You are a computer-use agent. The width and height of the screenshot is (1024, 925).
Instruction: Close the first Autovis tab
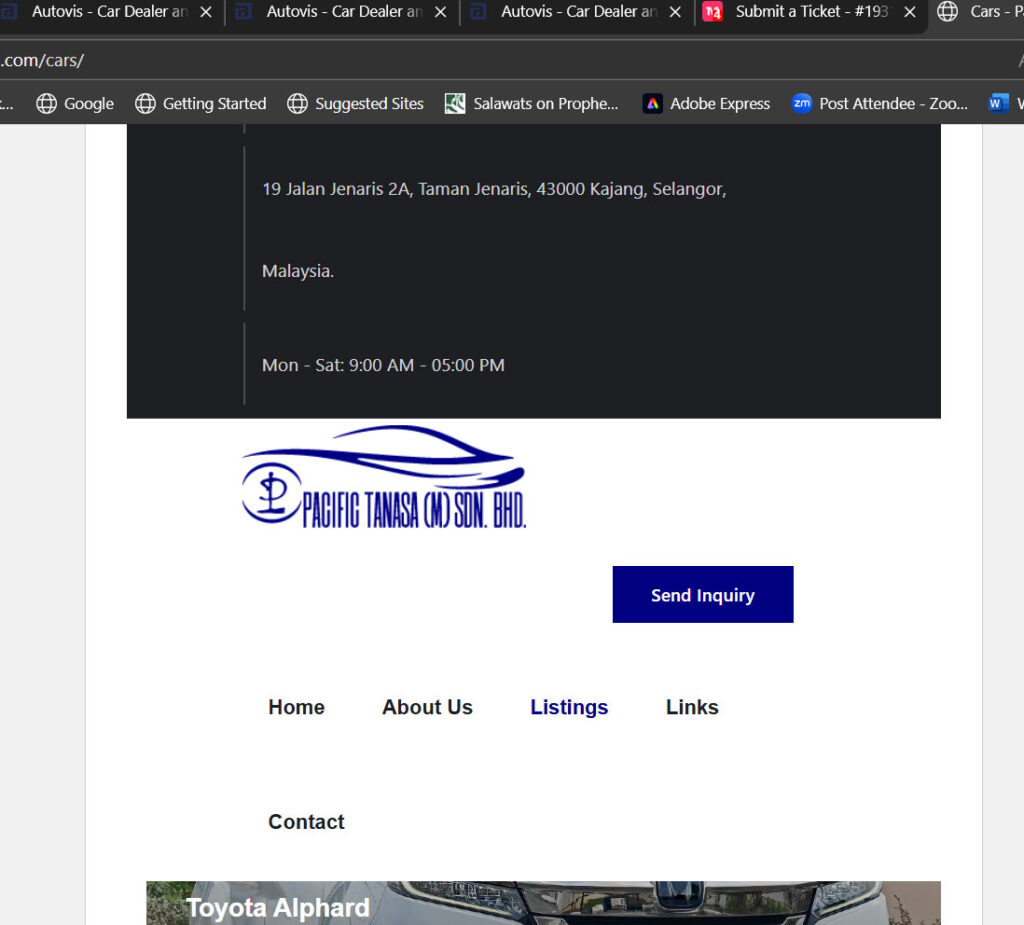[206, 12]
